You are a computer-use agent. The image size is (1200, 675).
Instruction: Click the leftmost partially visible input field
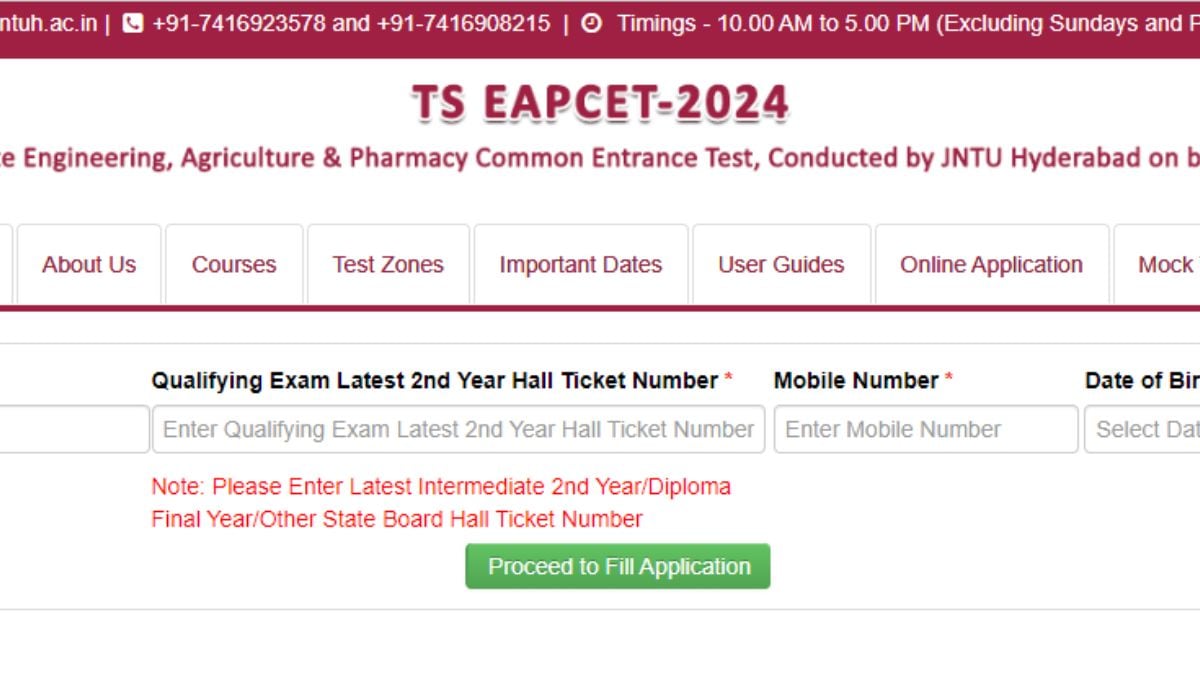[73, 429]
